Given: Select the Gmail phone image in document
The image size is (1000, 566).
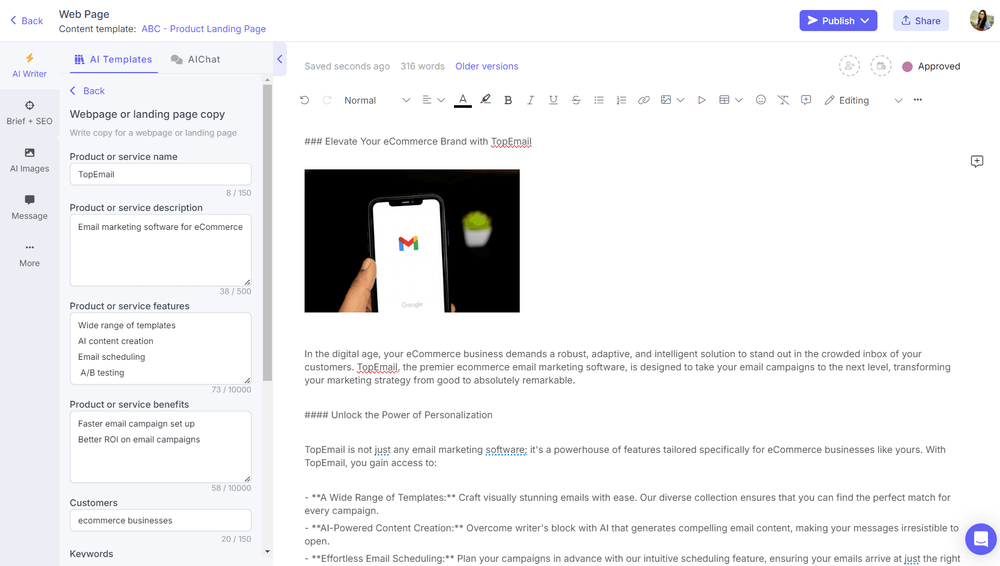Looking at the screenshot, I should point(412,241).
